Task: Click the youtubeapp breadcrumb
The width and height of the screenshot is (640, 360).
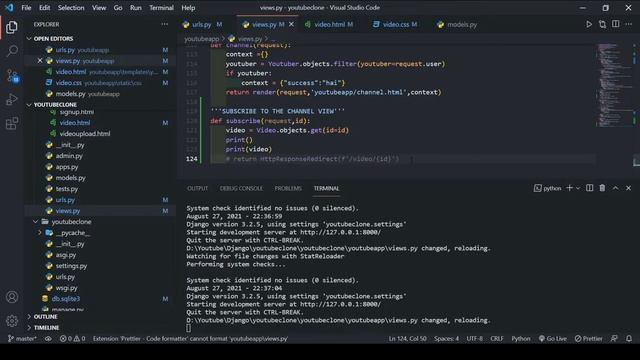Action: [202, 39]
